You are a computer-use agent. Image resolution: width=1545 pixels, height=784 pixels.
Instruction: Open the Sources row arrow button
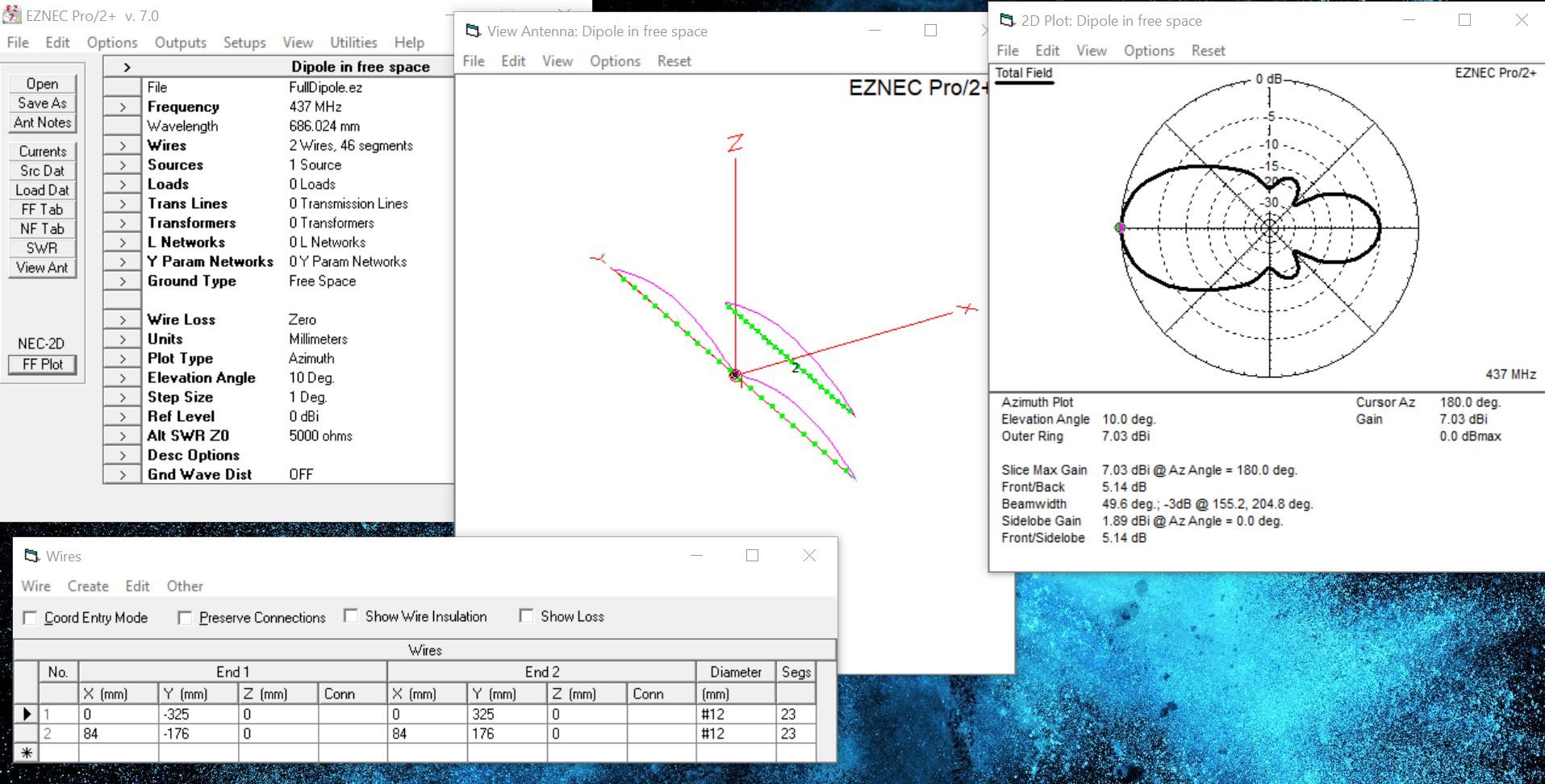[123, 165]
